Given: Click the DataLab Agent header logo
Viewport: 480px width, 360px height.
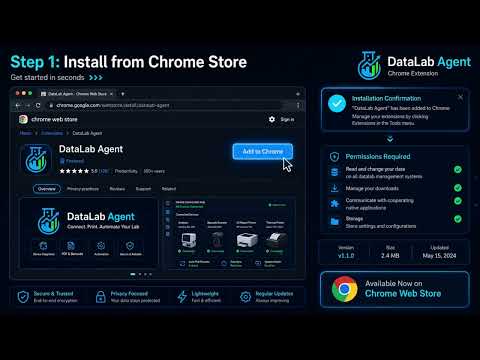Looking at the screenshot, I should tap(369, 66).
